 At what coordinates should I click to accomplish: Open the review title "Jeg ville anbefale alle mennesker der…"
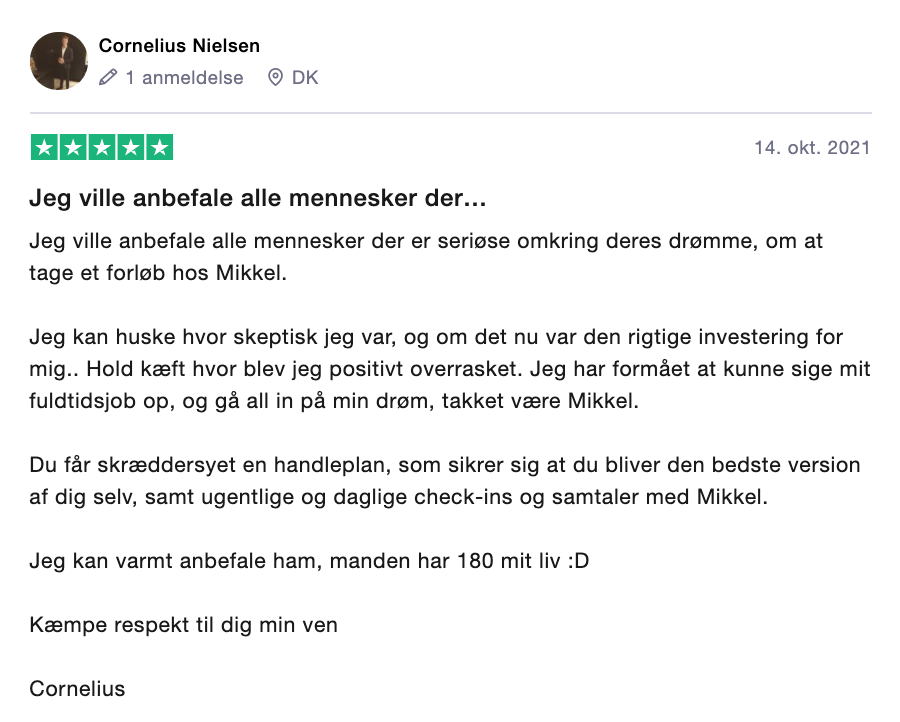258,198
